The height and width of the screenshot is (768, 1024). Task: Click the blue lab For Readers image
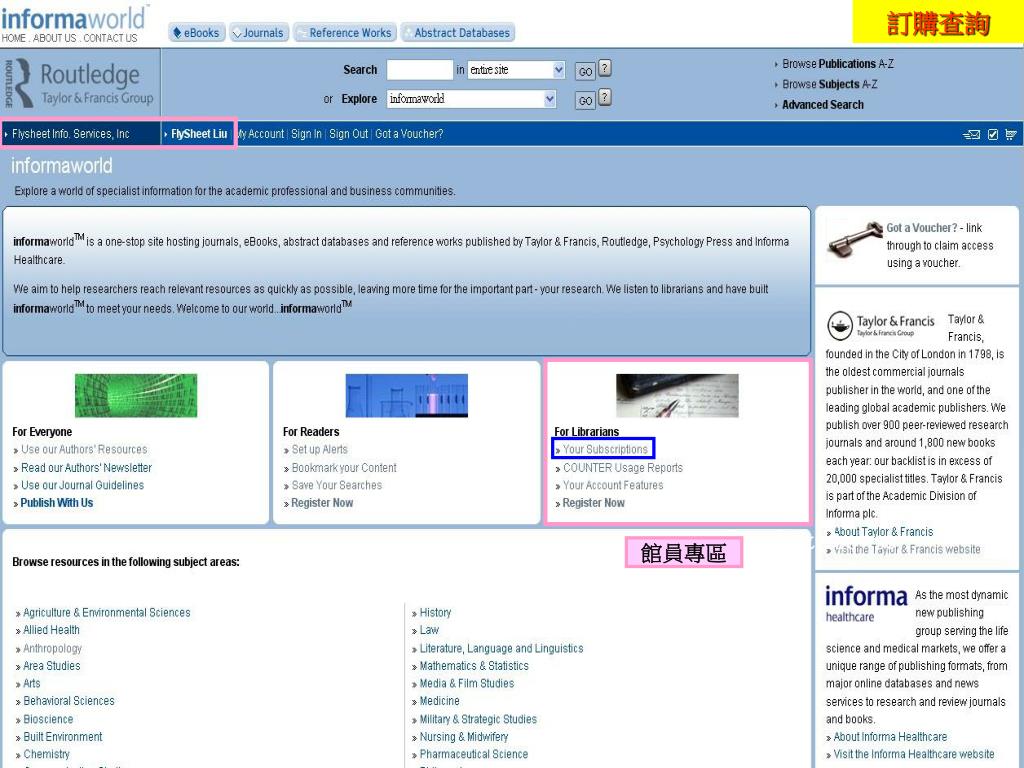(407, 396)
